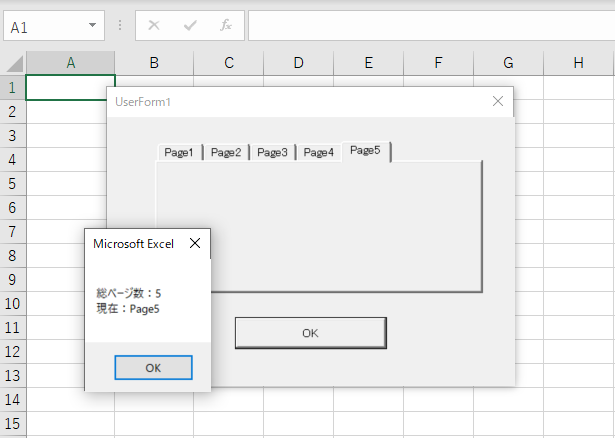Select column H header
615x438 pixels.
pos(579,63)
